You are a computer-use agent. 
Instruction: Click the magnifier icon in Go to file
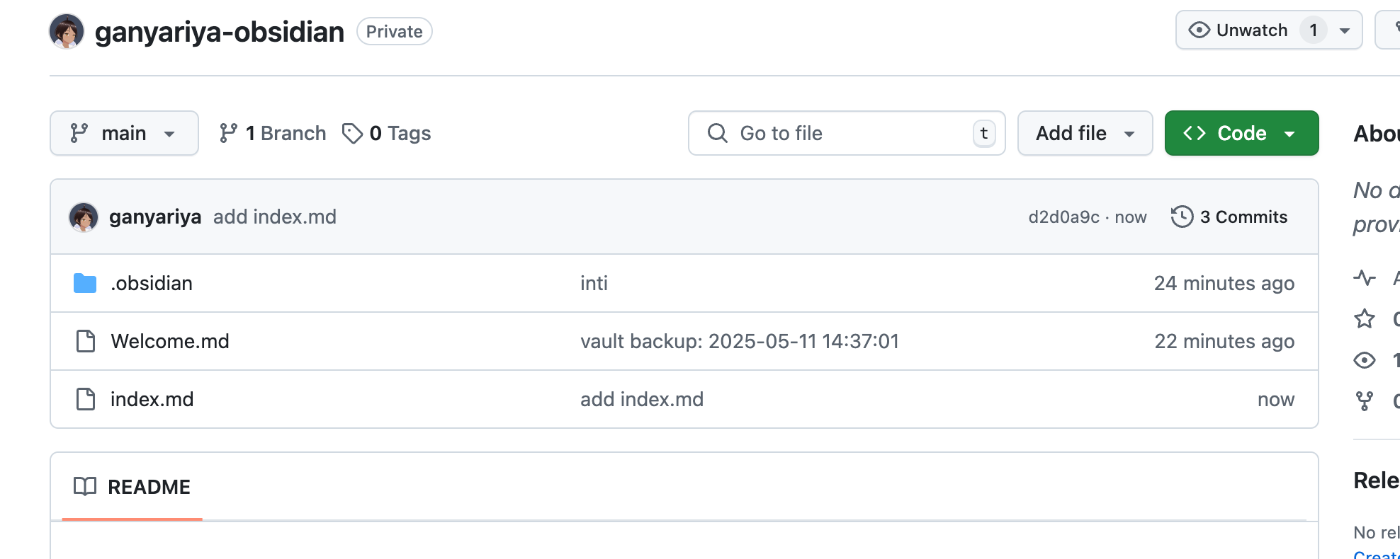[x=717, y=133]
